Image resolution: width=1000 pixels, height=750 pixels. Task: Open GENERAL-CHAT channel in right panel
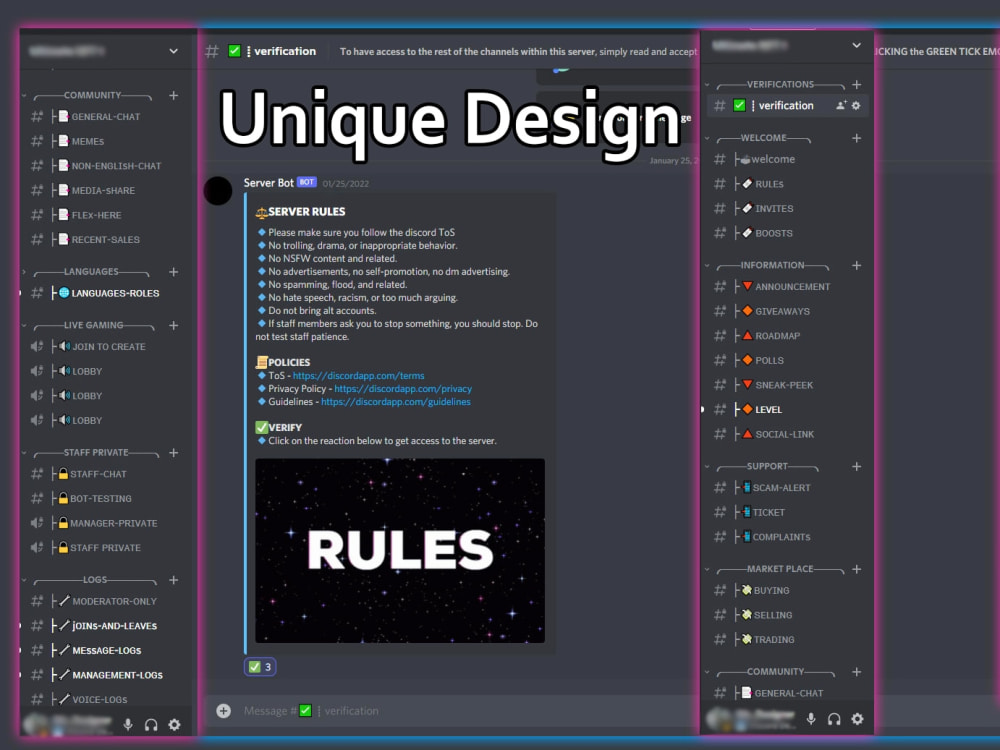coord(787,693)
